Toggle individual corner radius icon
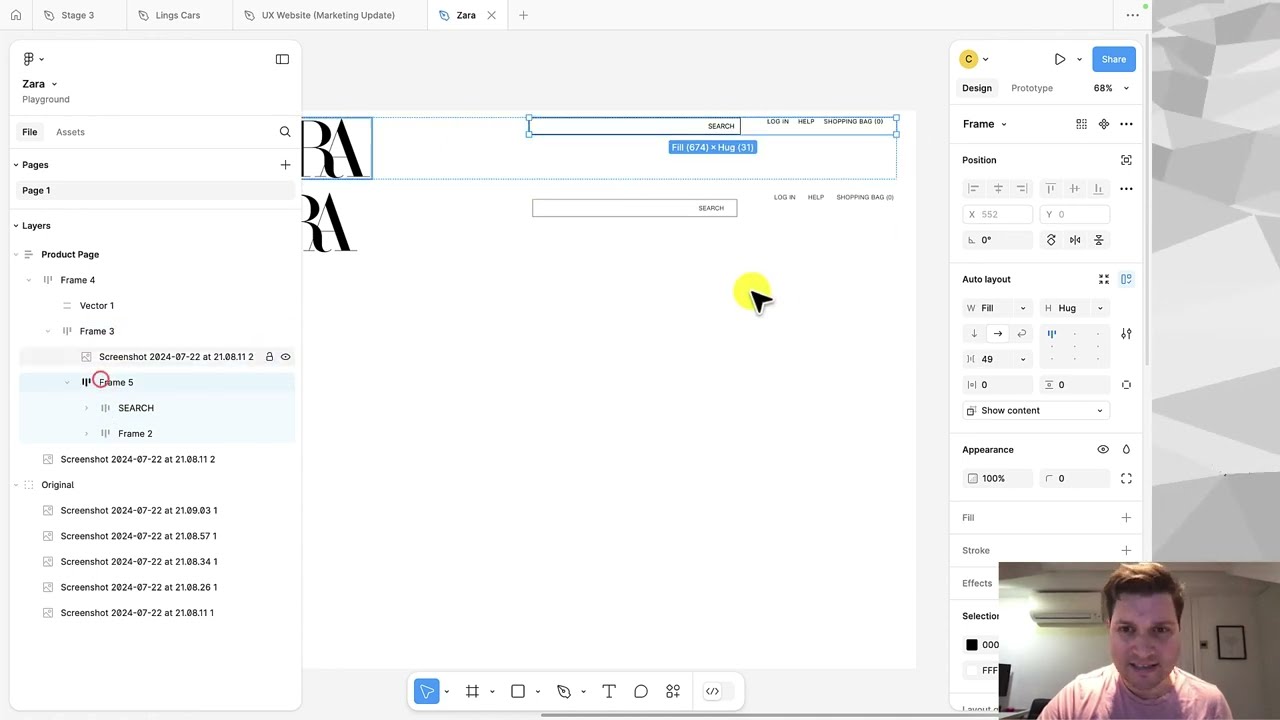The width and height of the screenshot is (1280, 720). [x=1126, y=479]
